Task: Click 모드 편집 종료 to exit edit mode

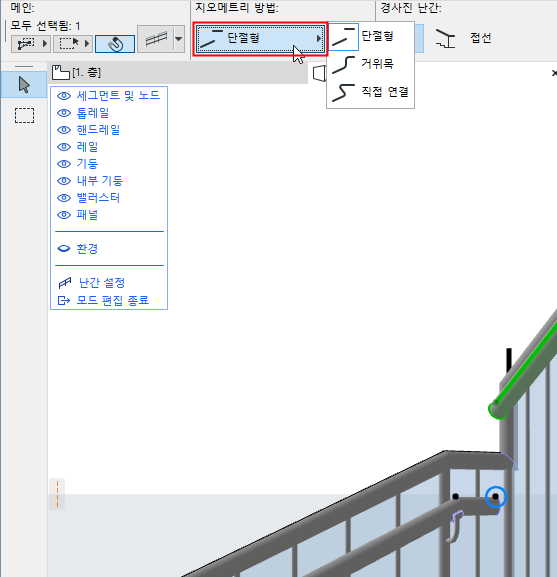Action: [113, 300]
